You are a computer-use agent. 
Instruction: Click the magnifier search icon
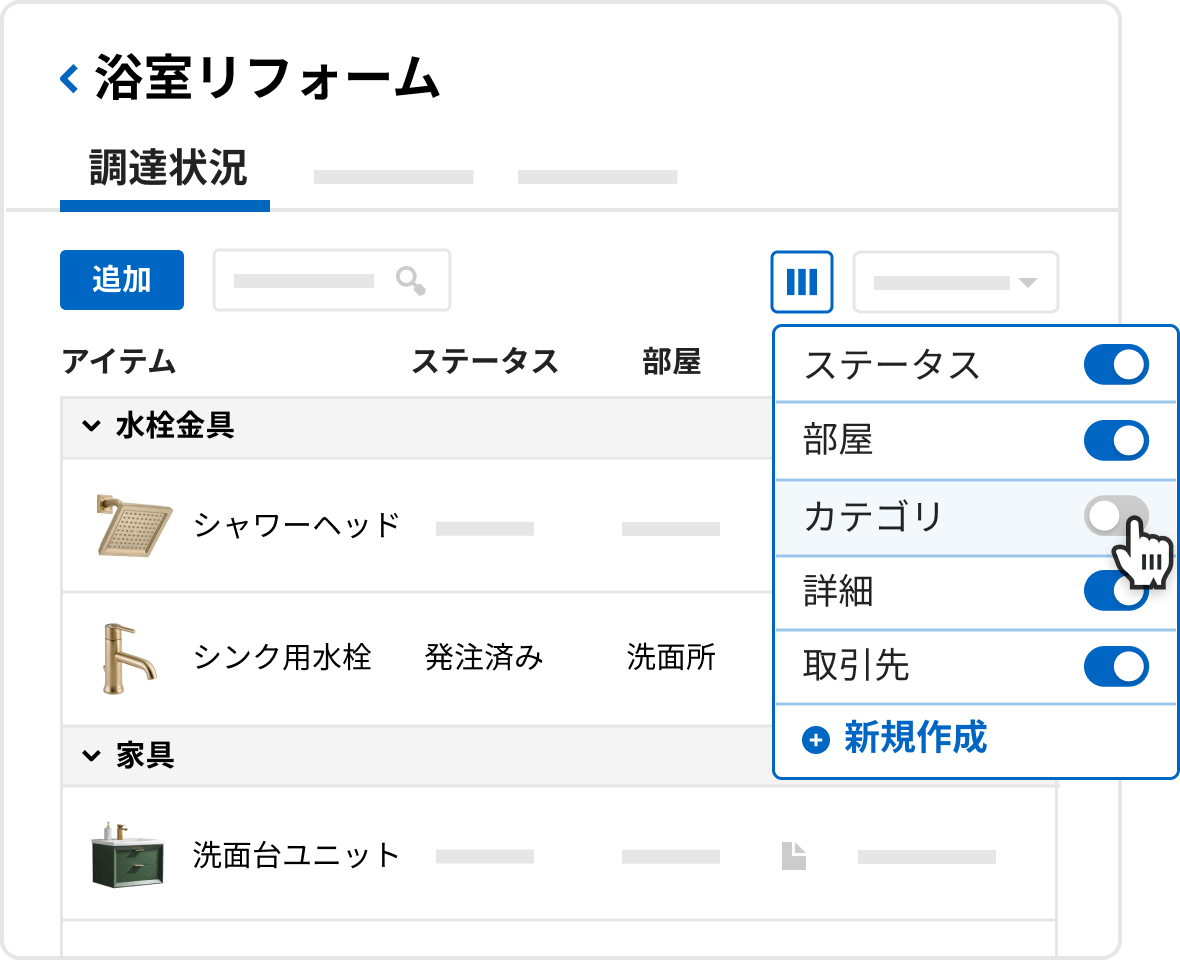click(411, 281)
